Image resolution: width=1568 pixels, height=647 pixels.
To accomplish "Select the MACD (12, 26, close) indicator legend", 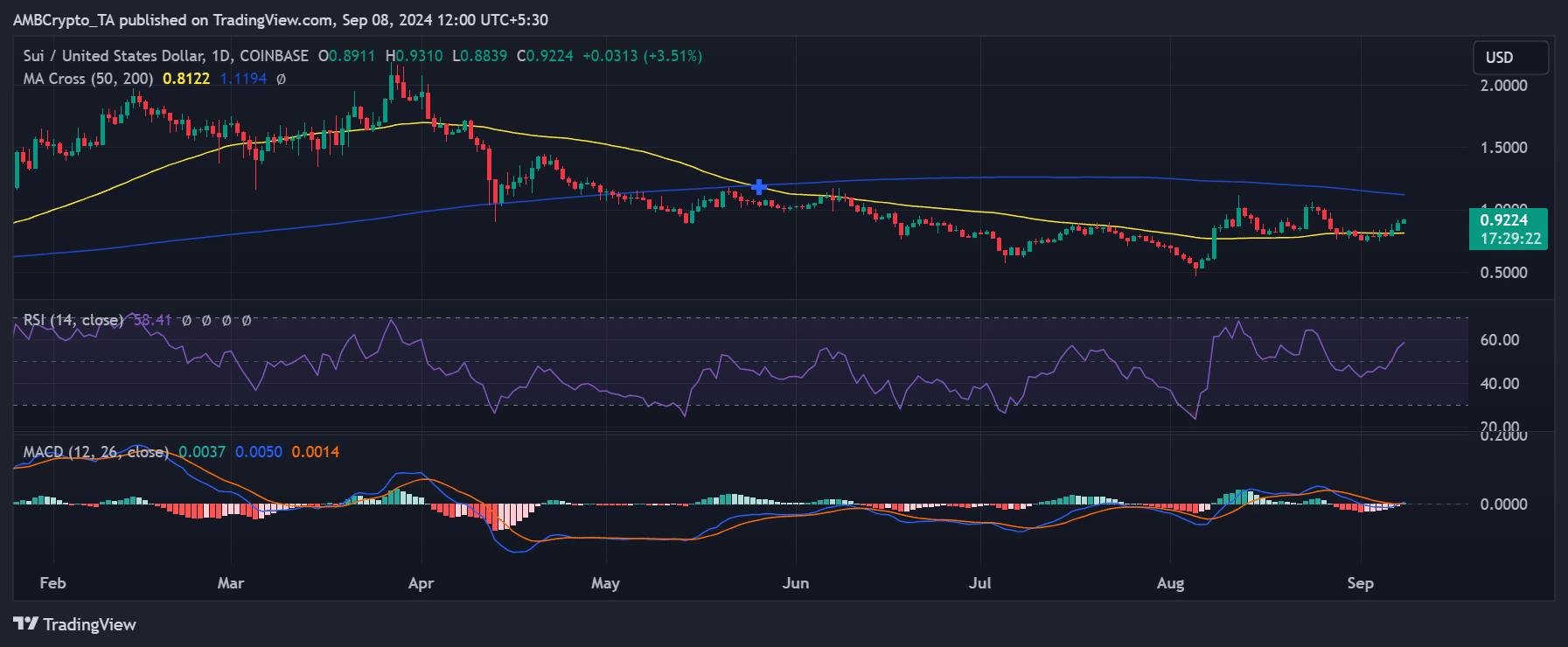I will pos(95,452).
